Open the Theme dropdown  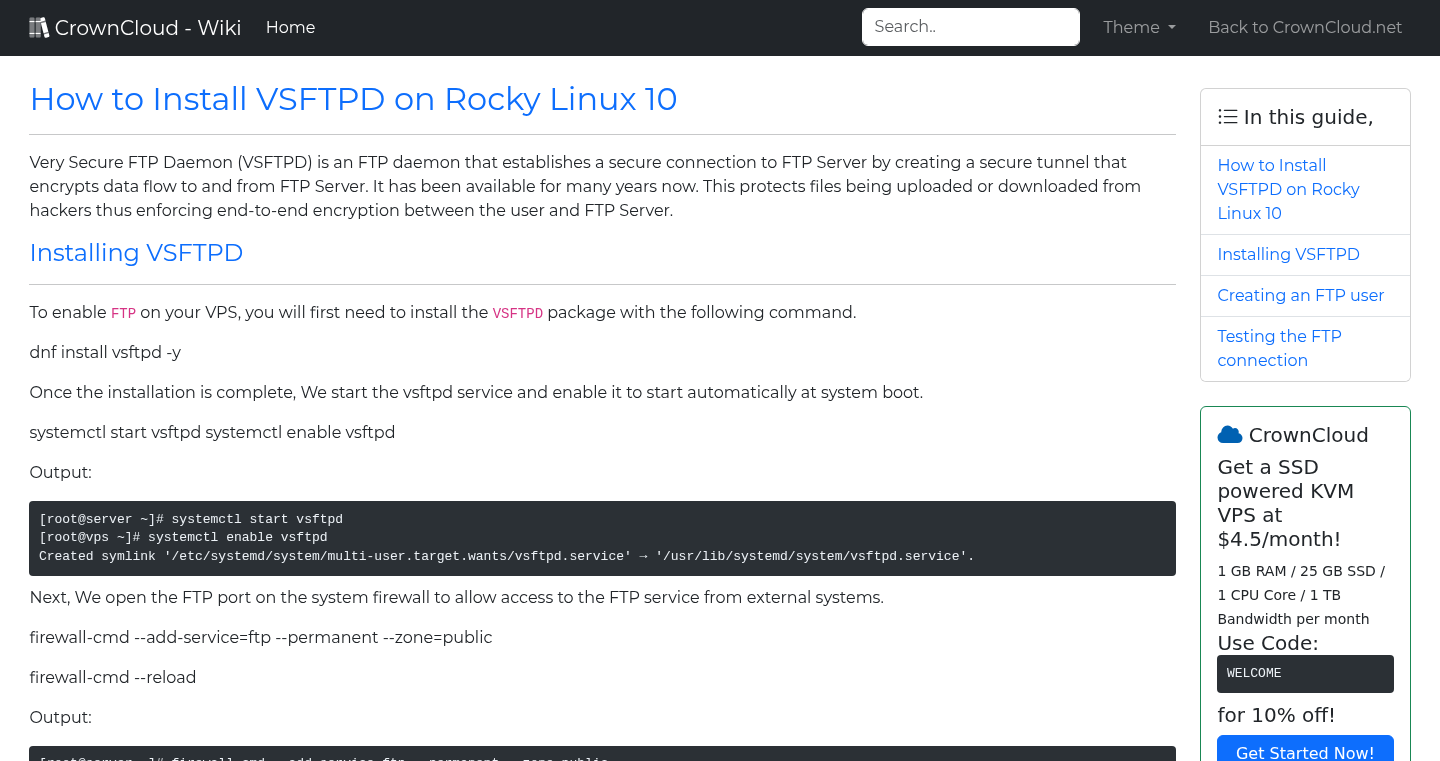(1138, 27)
